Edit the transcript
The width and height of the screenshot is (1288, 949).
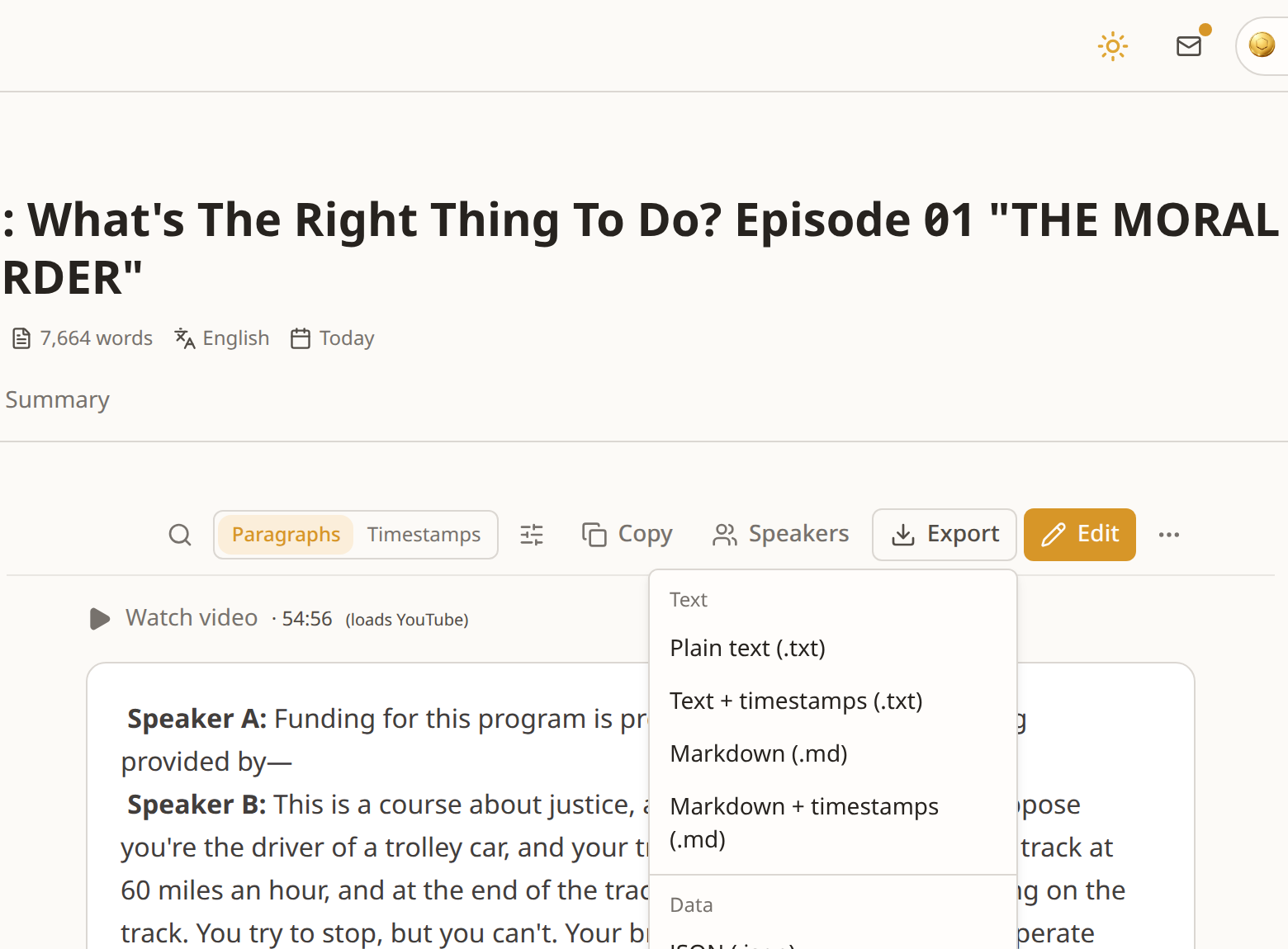click(1080, 535)
